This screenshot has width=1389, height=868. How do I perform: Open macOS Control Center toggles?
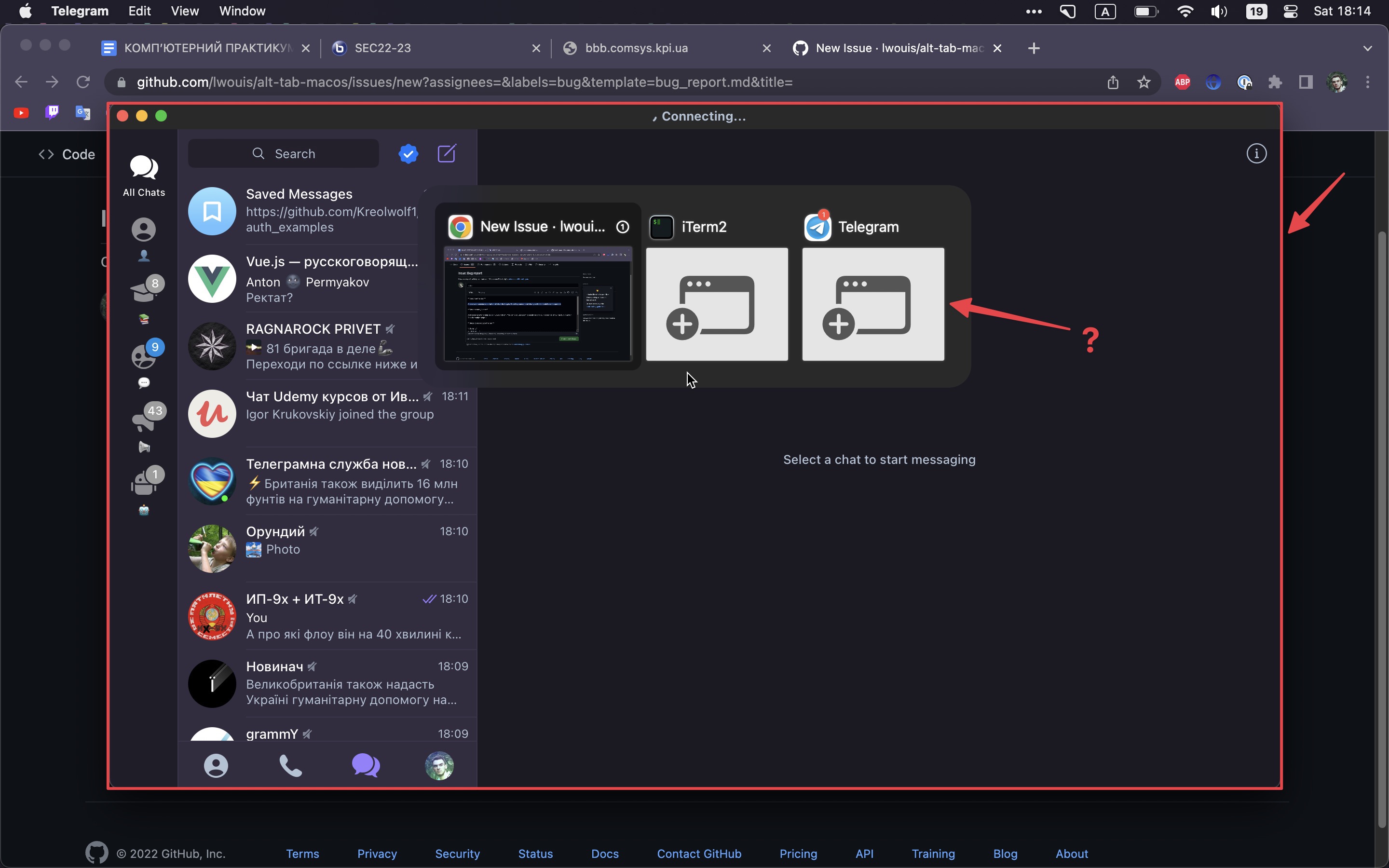(1290, 11)
